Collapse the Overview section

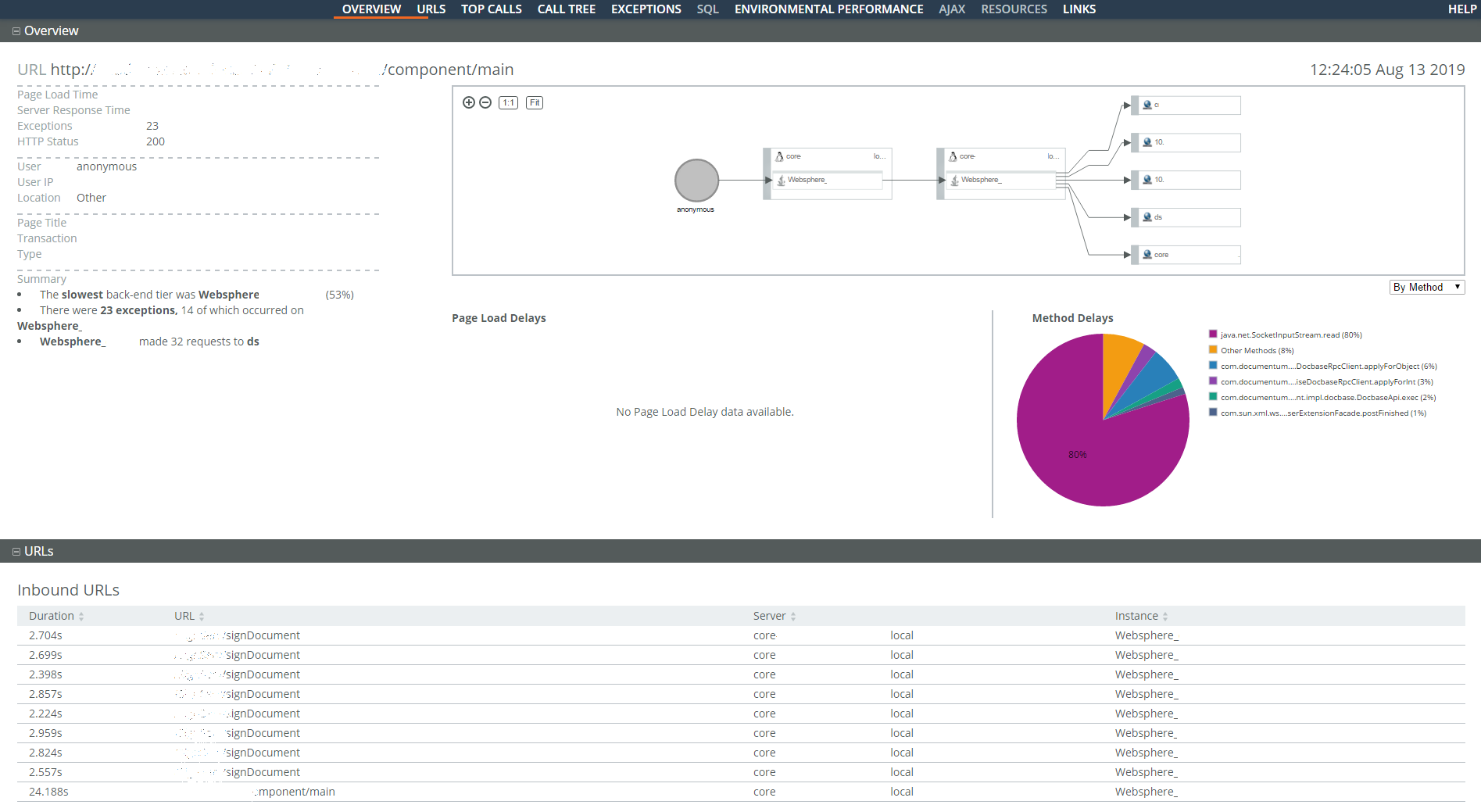[16, 31]
